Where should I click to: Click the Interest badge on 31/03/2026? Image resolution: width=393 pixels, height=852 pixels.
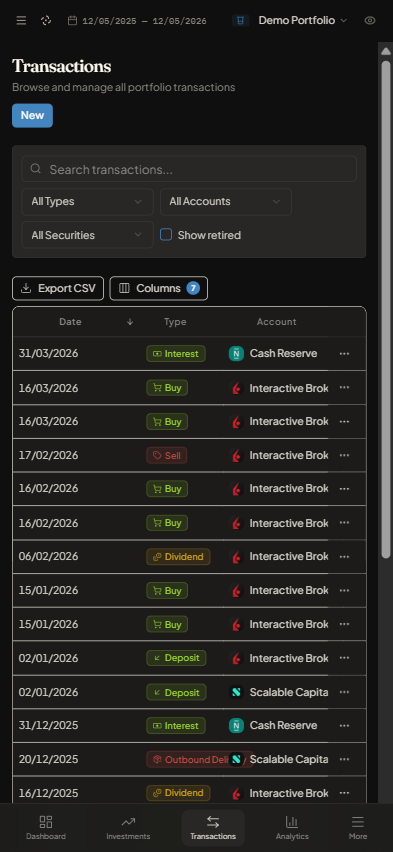(x=176, y=354)
